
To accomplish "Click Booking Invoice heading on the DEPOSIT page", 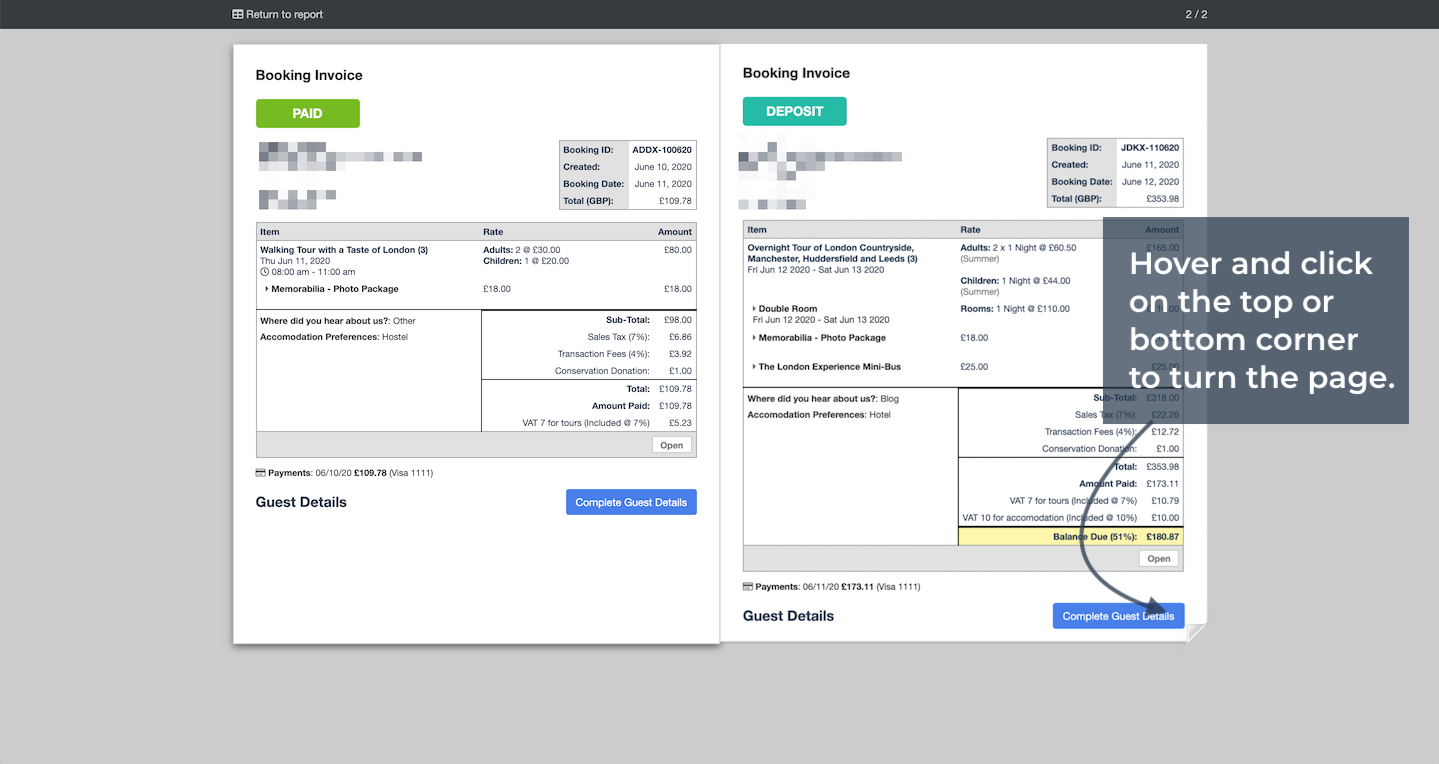I will (796, 73).
